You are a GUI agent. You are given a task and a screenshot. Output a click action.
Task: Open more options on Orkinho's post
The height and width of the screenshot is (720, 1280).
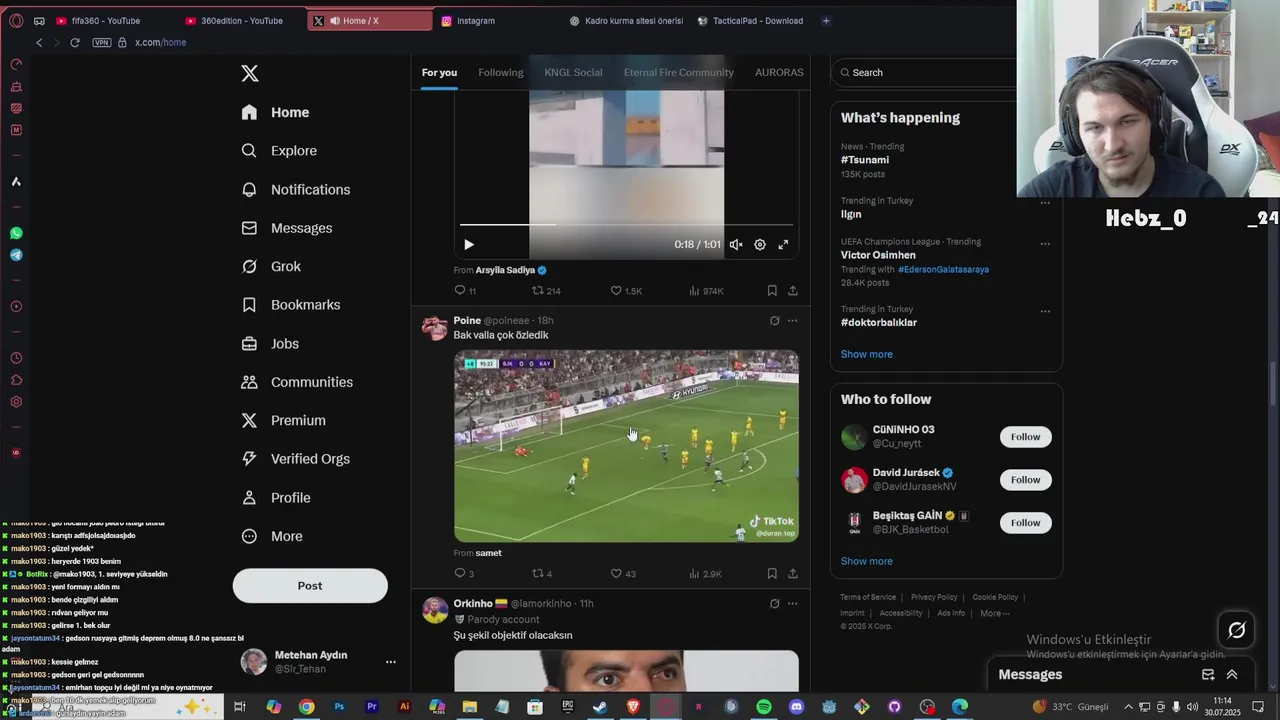(x=793, y=604)
